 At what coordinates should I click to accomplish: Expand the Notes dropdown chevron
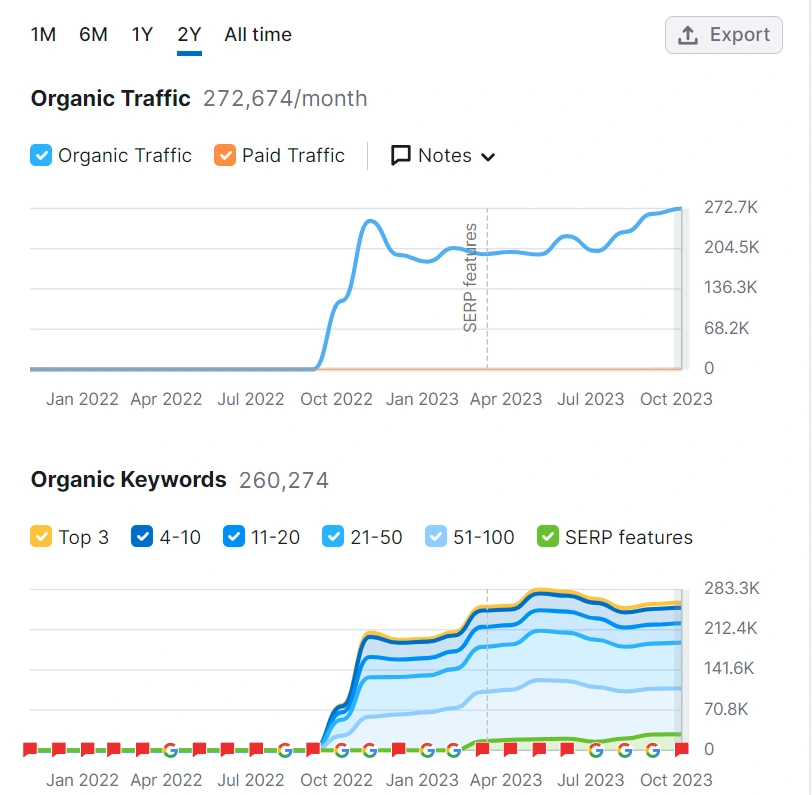point(488,156)
